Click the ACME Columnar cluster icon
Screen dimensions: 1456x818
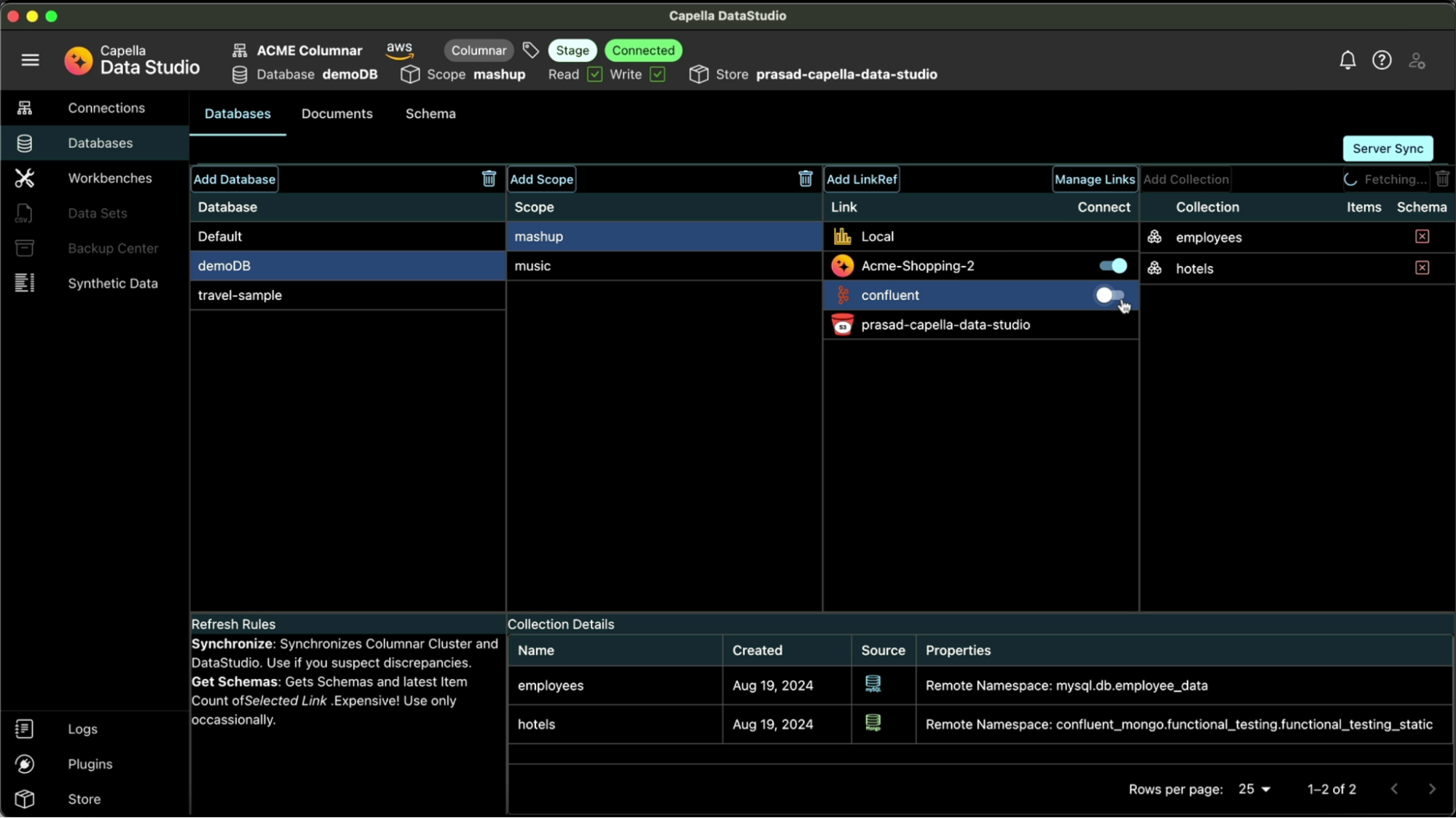(240, 50)
